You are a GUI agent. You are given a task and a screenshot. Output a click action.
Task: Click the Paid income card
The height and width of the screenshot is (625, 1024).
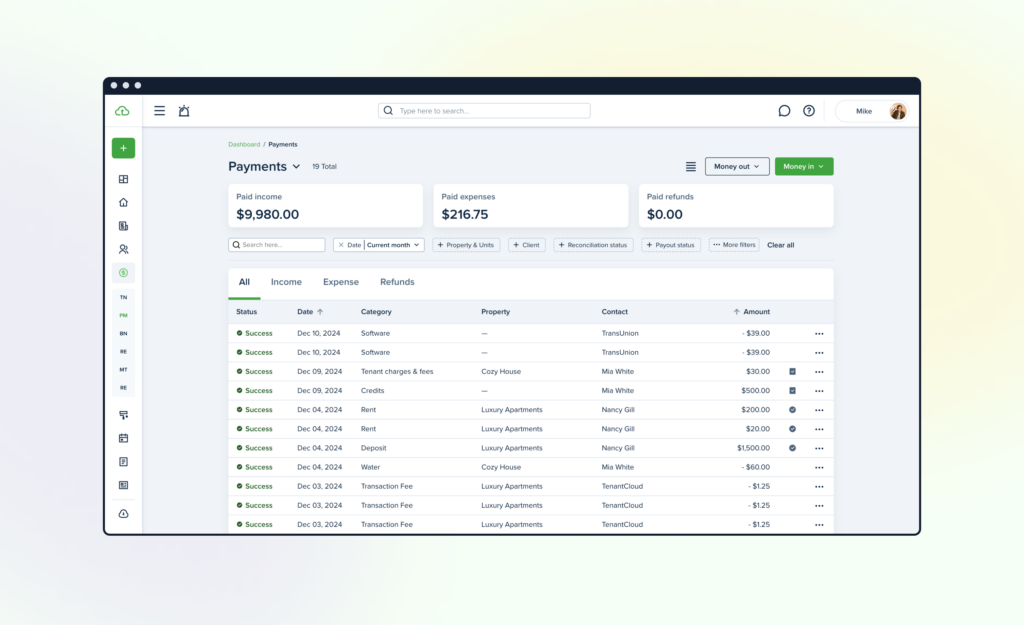[x=325, y=206]
